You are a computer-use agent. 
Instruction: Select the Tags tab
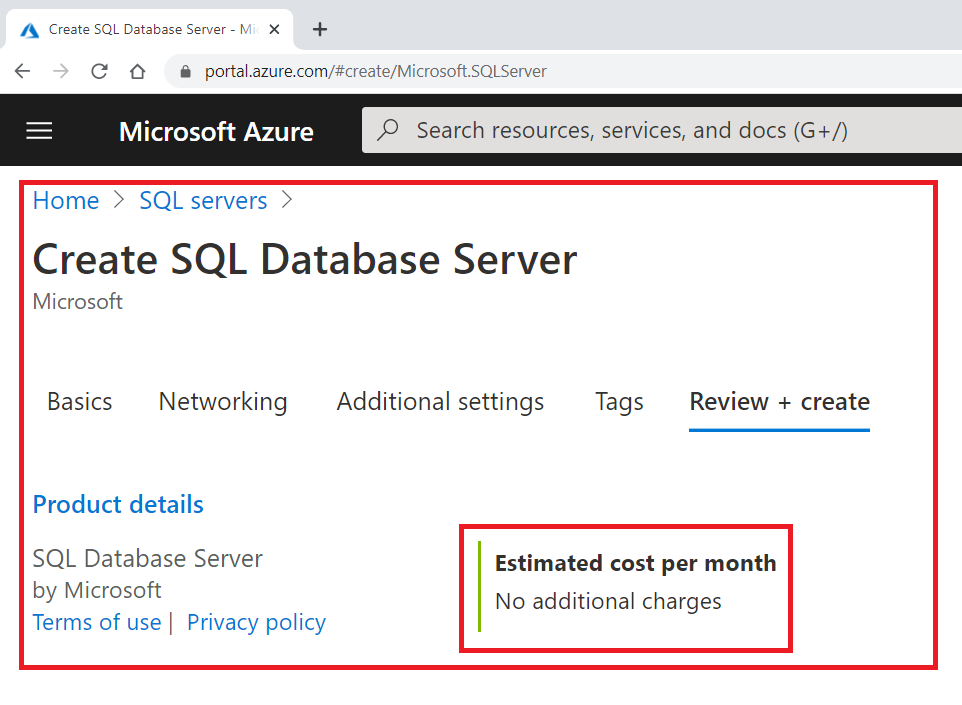tap(619, 402)
